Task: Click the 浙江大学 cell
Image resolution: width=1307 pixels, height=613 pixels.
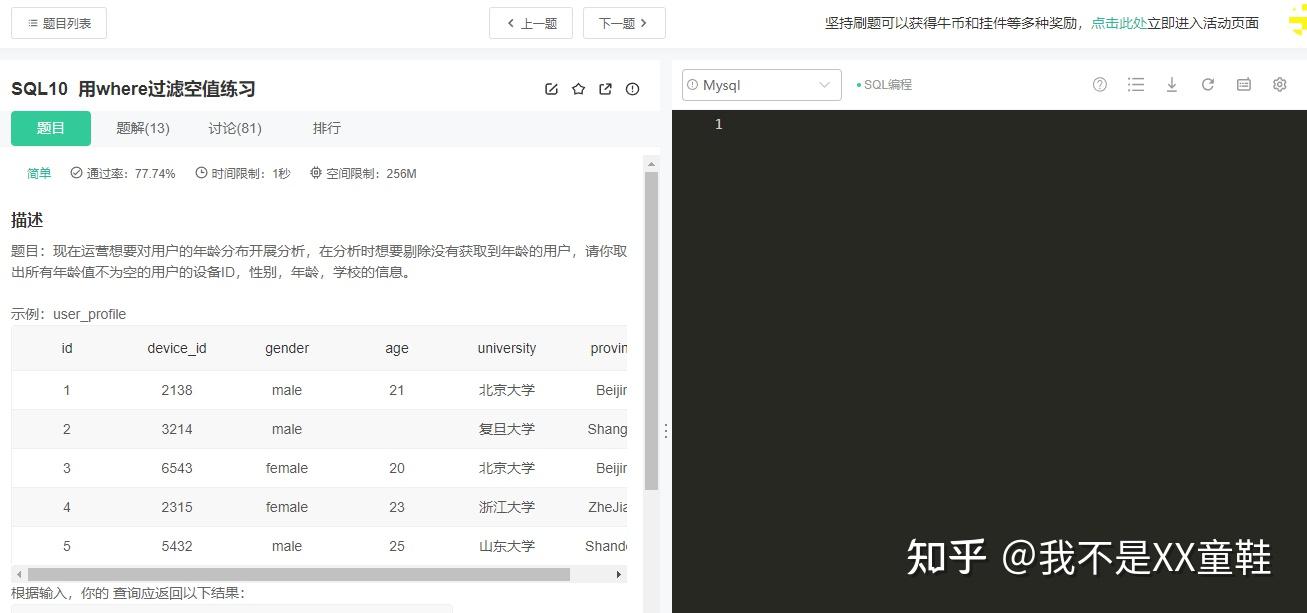Action: tap(507, 507)
